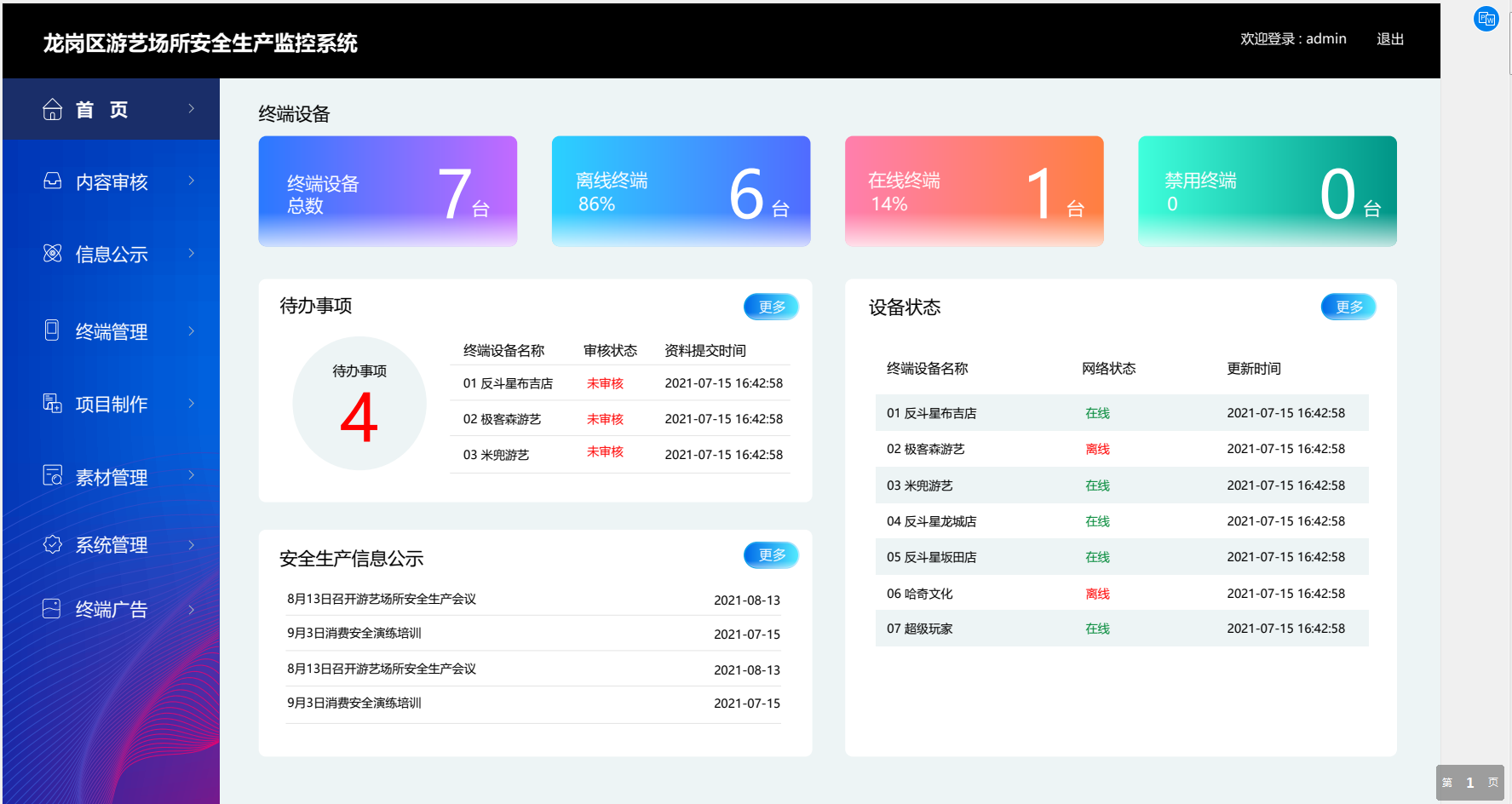Image resolution: width=1512 pixels, height=804 pixels.
Task: Expand the 素材管理 chevron arrow
Action: coord(192,475)
